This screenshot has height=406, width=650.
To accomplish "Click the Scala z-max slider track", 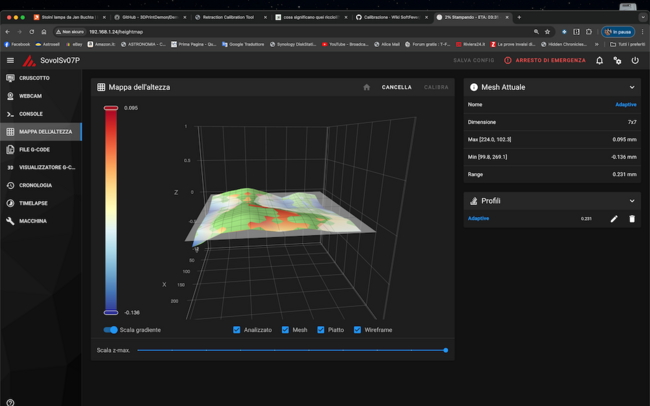I will 290,350.
